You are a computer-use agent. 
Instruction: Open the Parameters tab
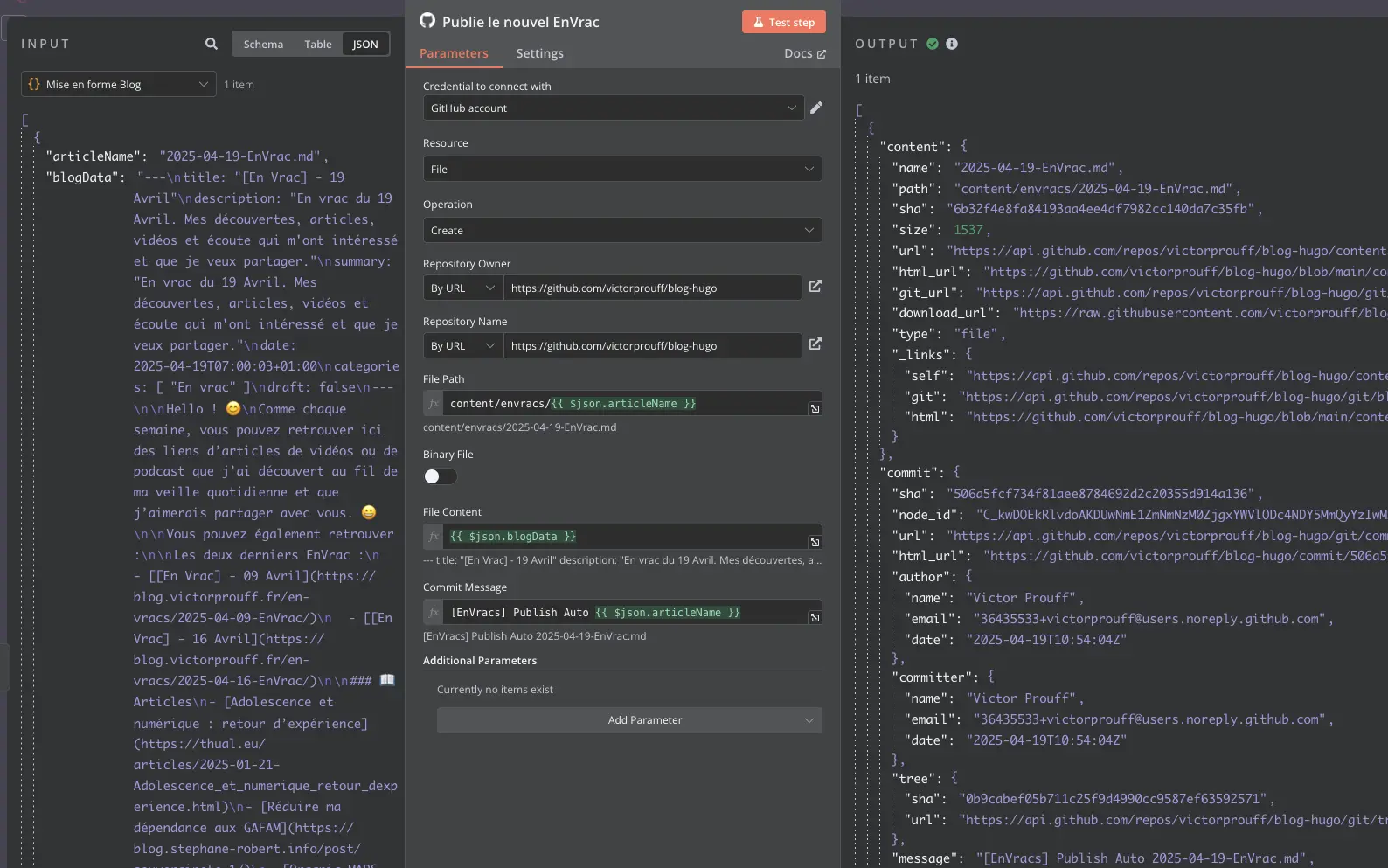click(454, 53)
